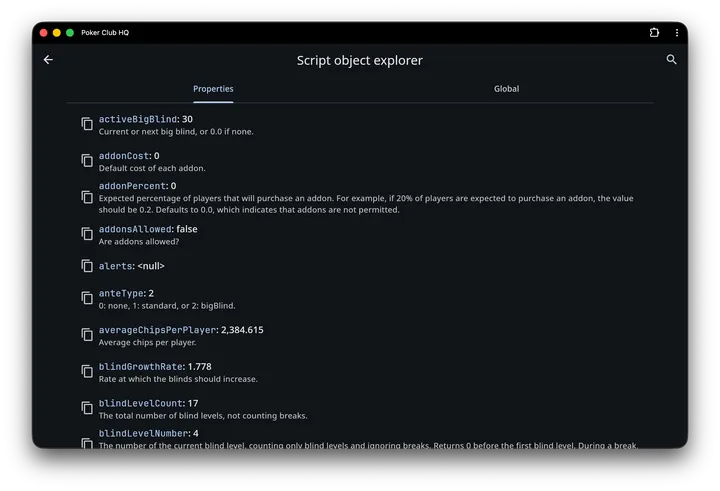
Task: Copy the anteType property
Action: point(87,298)
